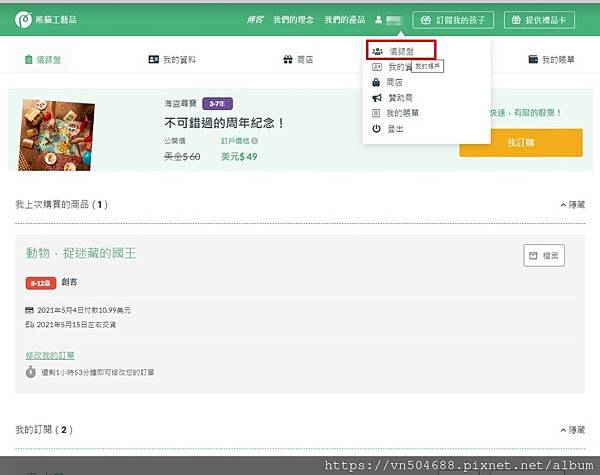This screenshot has width=600, height=475.
Task: Click the 檔案 button on the order card
Action: click(544, 255)
